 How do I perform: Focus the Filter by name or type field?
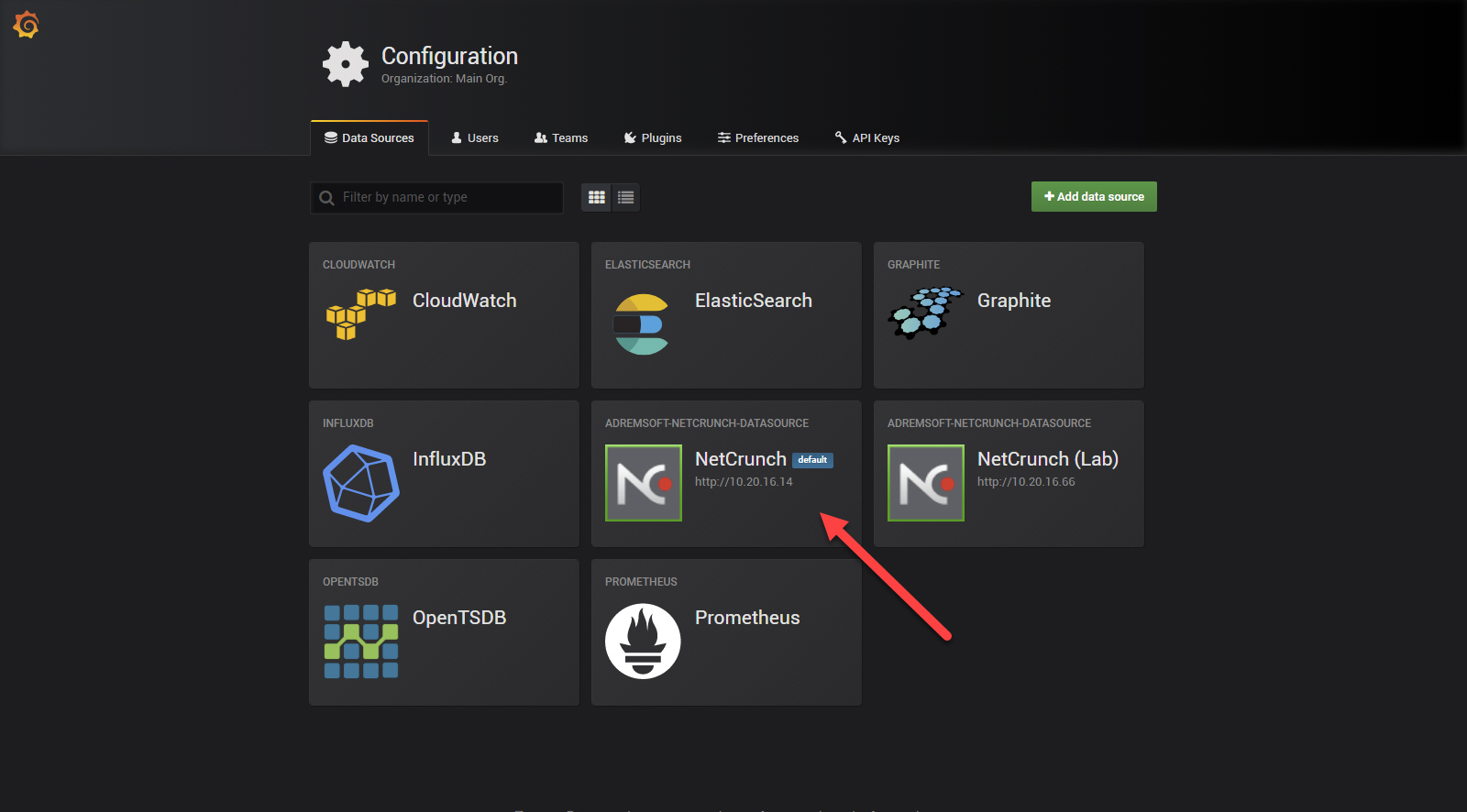436,198
